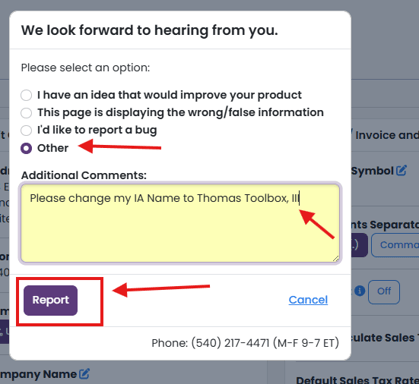Edit the Company Name pencil icon
This screenshot has height=384, width=419.
(84, 374)
